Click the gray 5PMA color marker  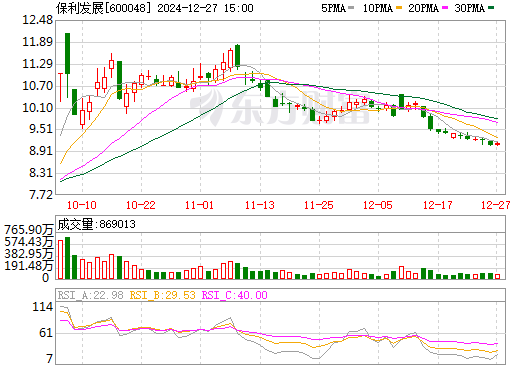tap(351, 8)
